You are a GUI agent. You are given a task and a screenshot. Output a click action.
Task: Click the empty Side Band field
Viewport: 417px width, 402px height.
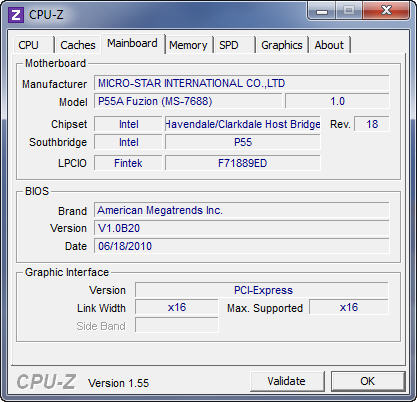pyautogui.click(x=177, y=325)
